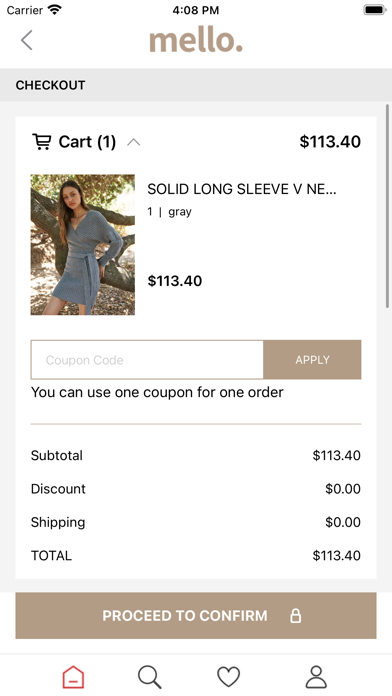Open the gray dress product thumbnail
Image resolution: width=392 pixels, height=696 pixels.
[83, 245]
